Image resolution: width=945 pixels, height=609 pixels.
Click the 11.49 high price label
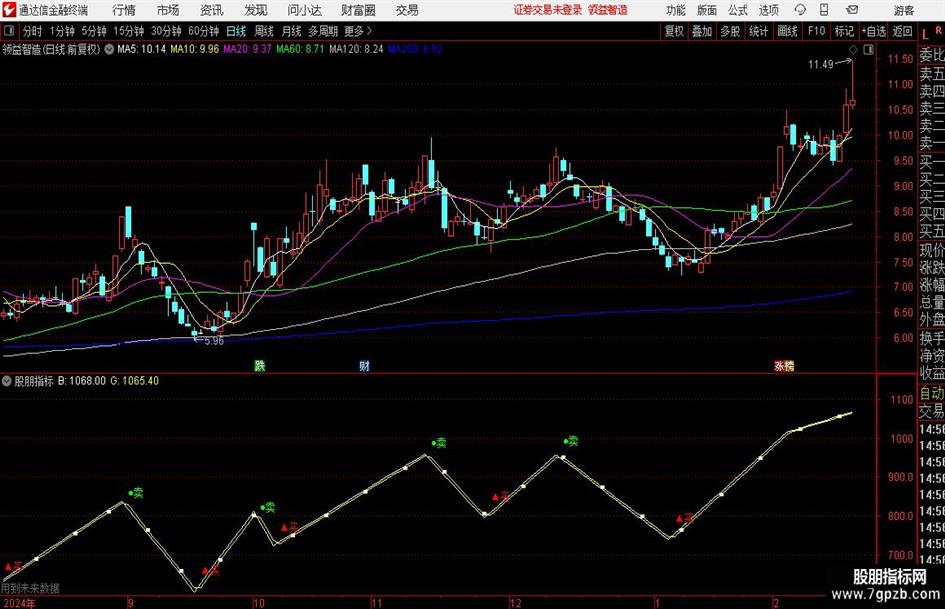821,65
